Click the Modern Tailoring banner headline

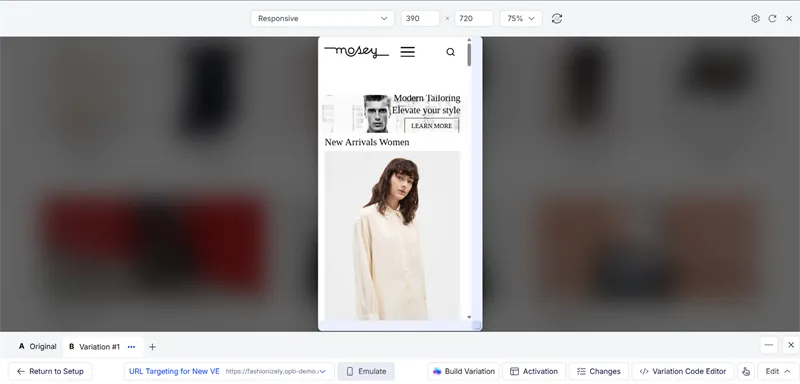[427, 98]
